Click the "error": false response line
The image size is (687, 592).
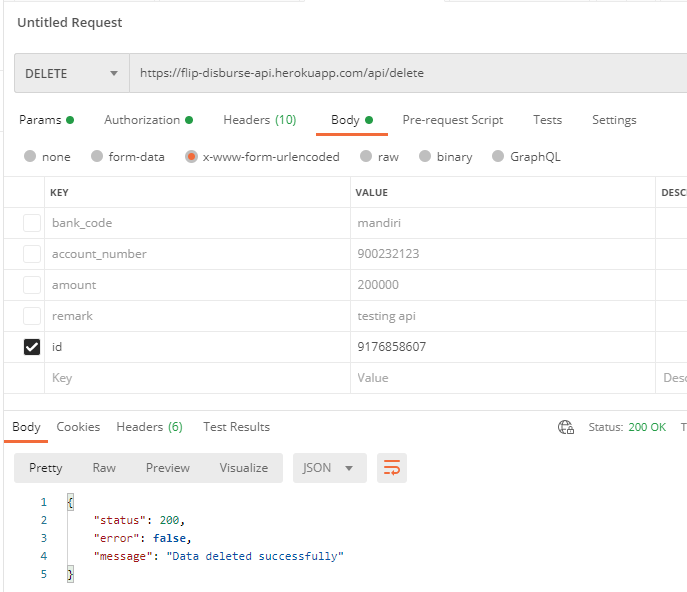(142, 538)
